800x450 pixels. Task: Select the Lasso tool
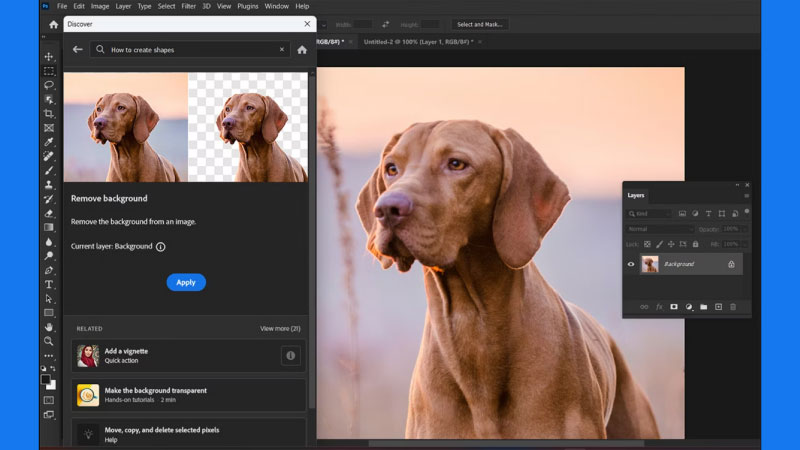(x=49, y=85)
